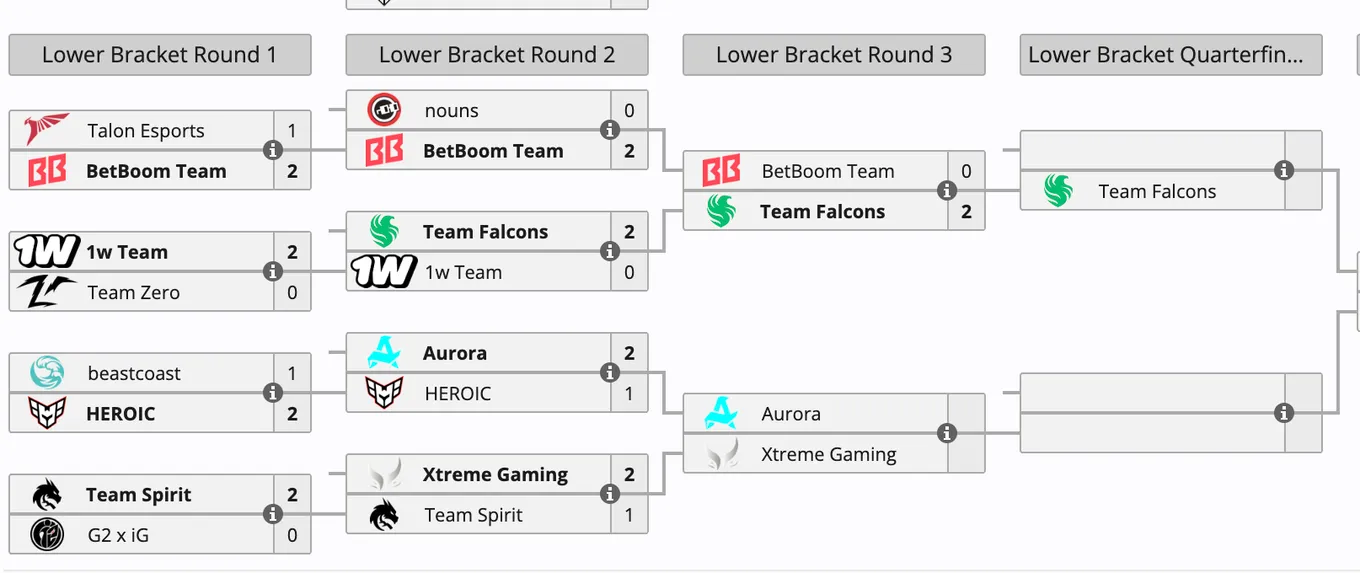Viewport: 1360px width, 573px height.
Task: Open info icon for beastcoast vs HEROIC match
Action: point(272,393)
